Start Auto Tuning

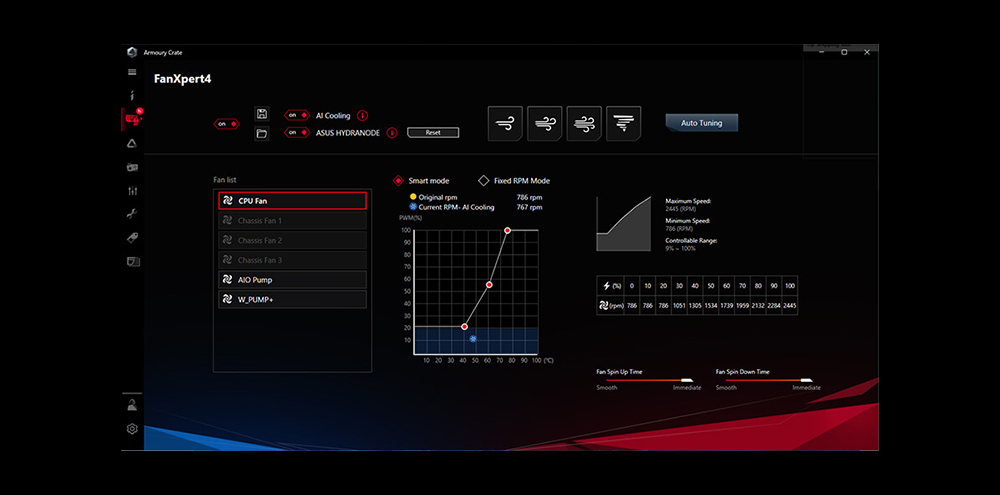point(702,123)
